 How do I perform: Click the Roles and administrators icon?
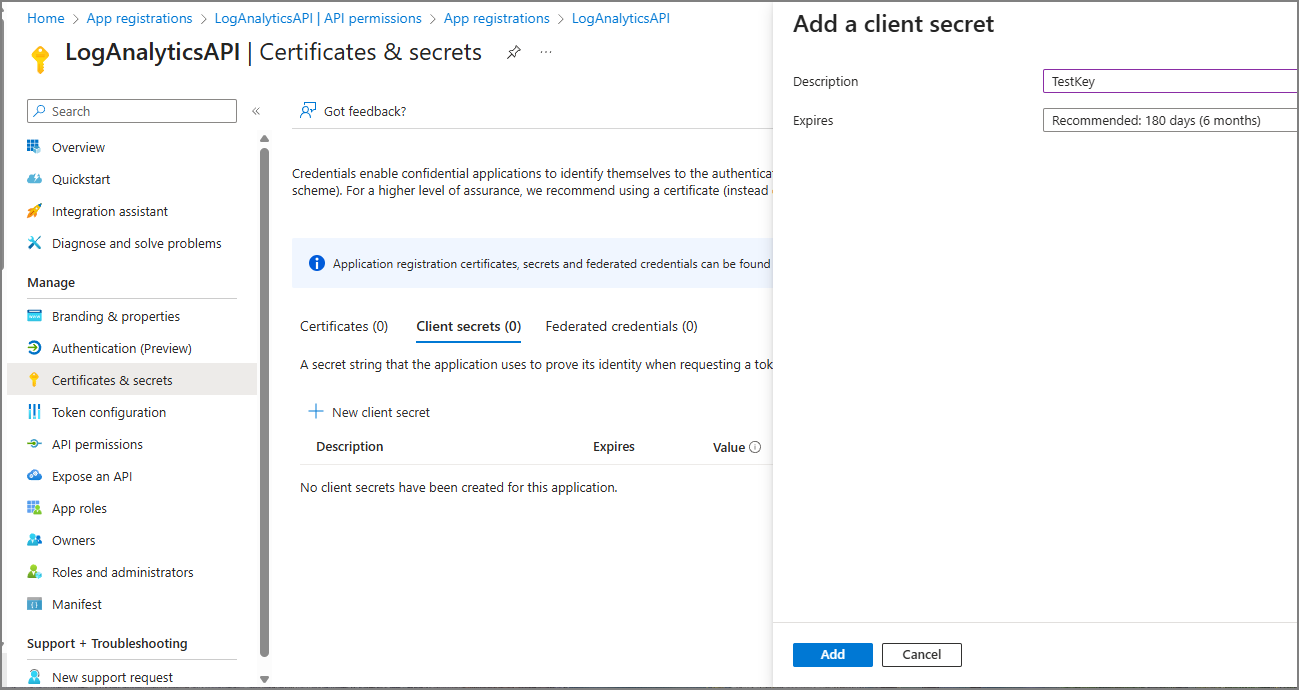click(x=34, y=572)
